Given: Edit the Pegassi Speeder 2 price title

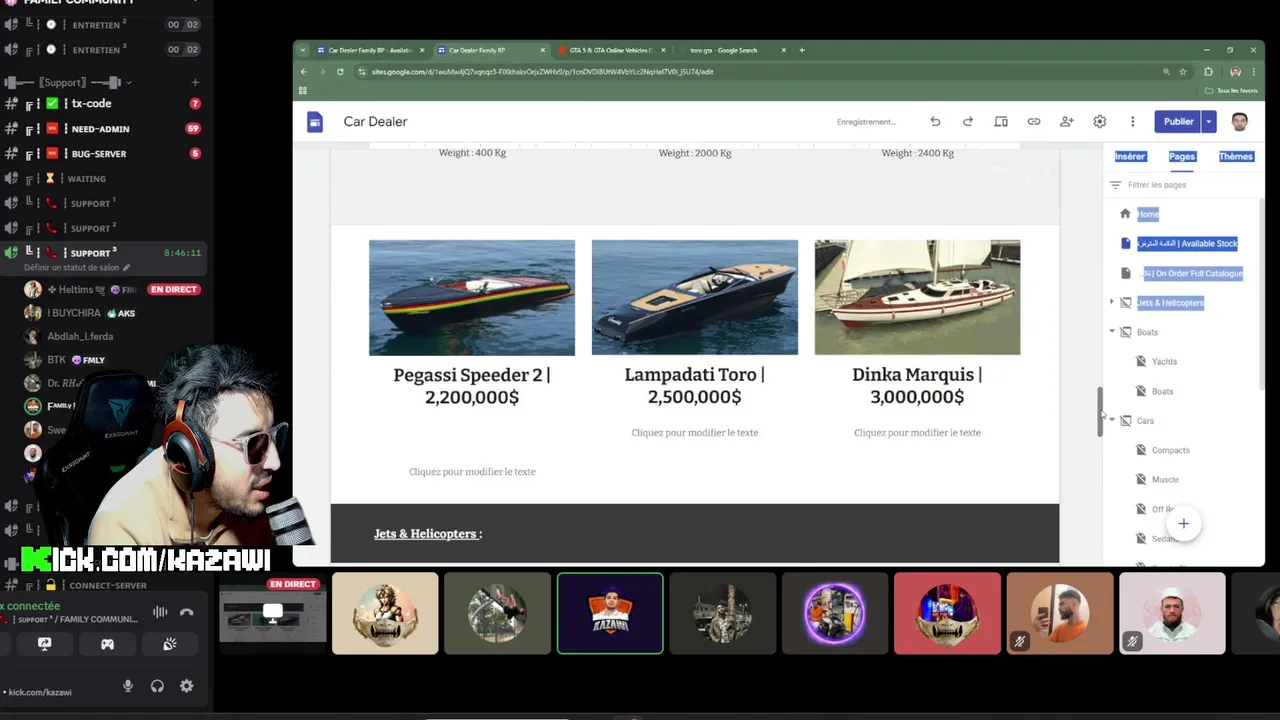Looking at the screenshot, I should pyautogui.click(x=472, y=386).
